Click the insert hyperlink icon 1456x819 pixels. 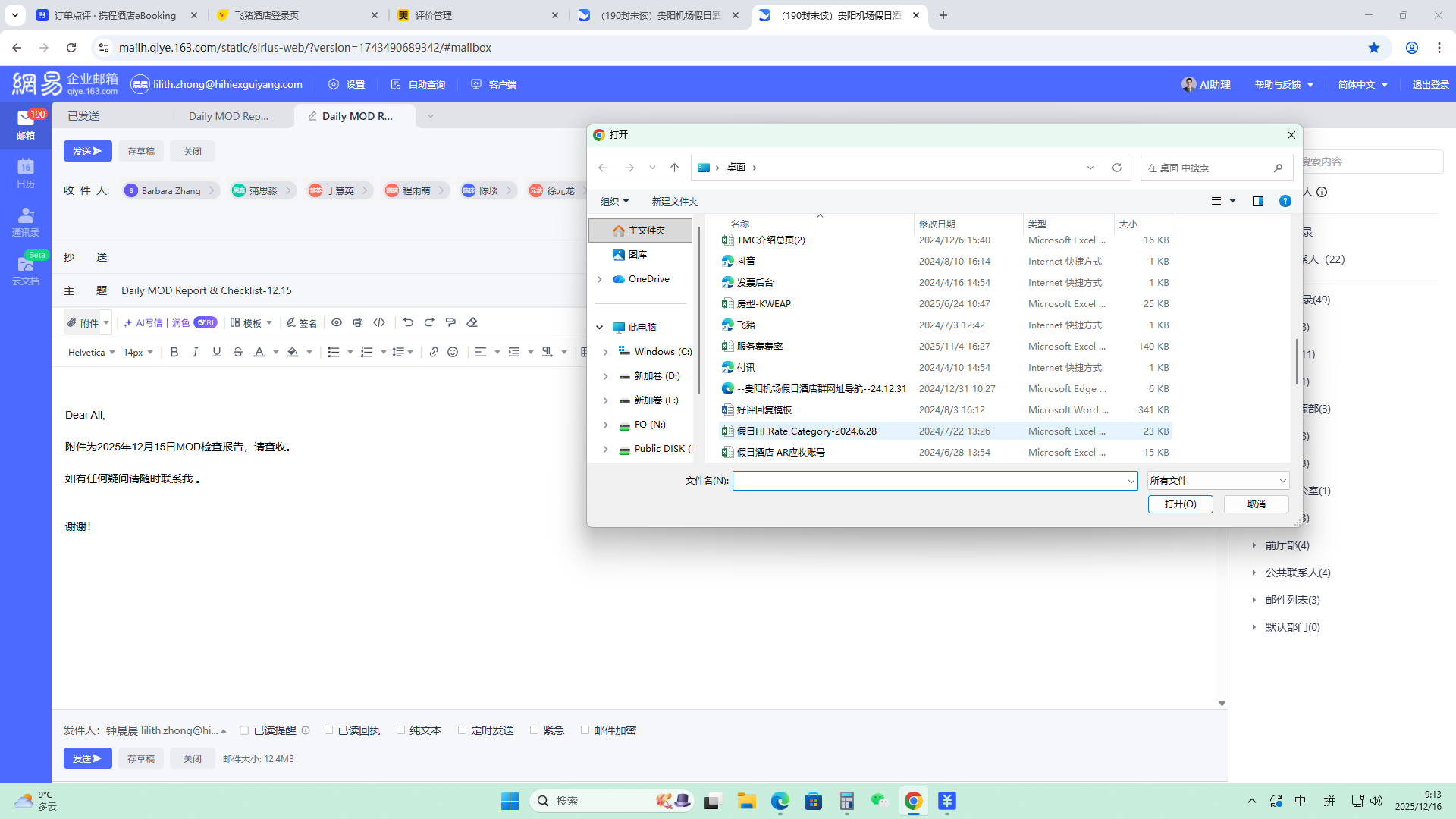click(x=434, y=352)
